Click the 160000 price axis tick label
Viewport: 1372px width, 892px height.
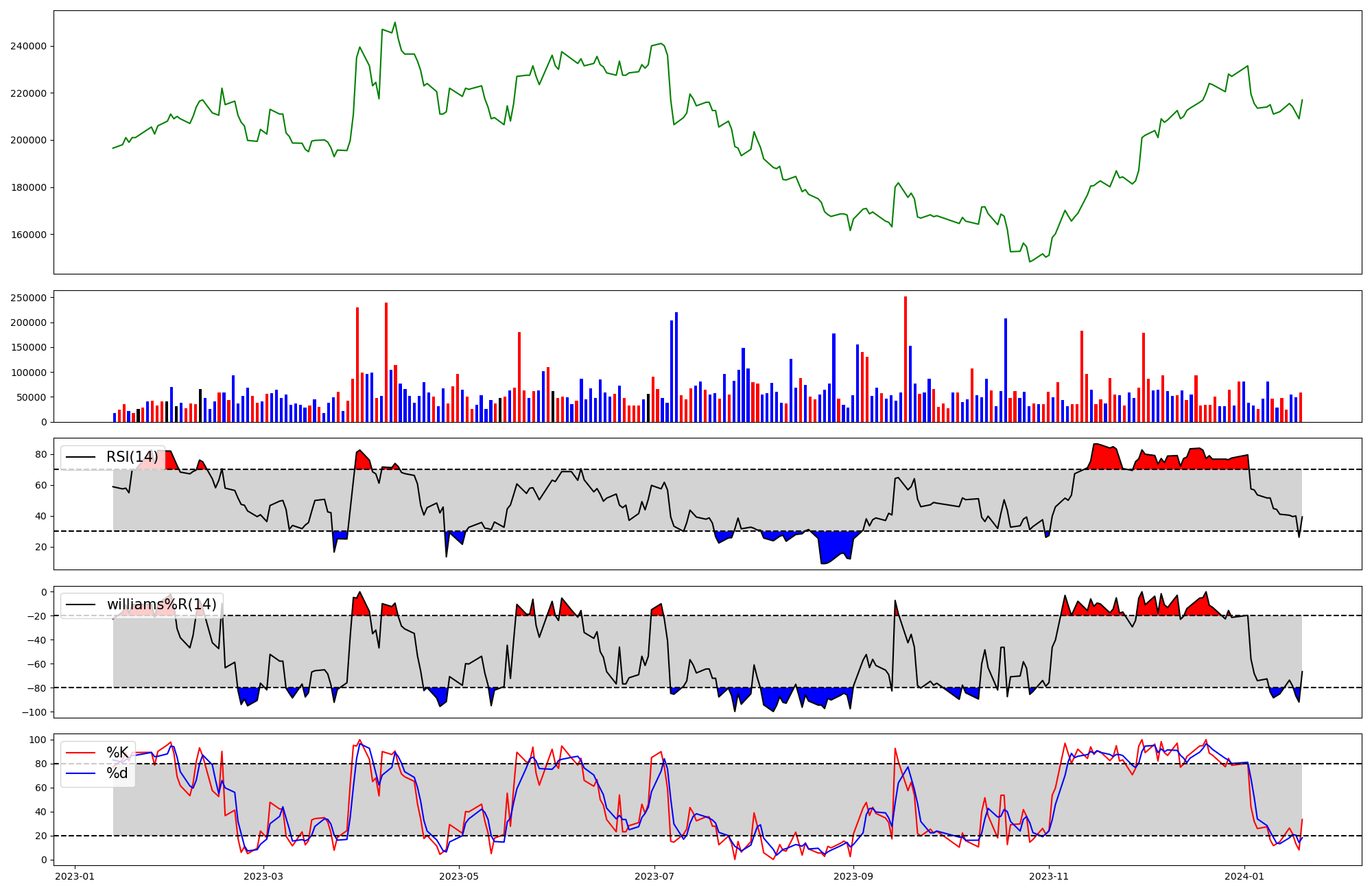click(28, 235)
